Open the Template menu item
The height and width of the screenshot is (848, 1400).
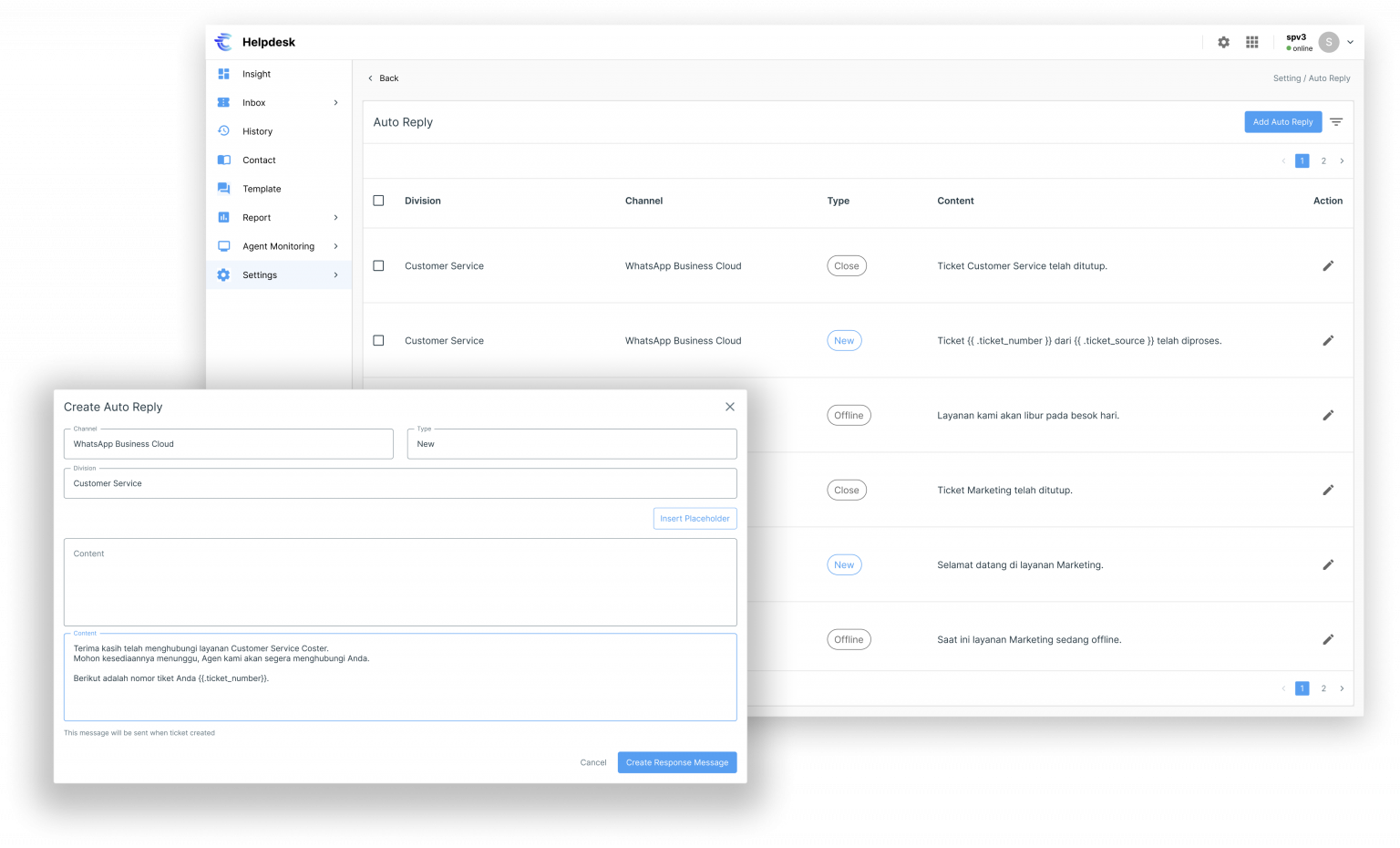[x=262, y=189]
